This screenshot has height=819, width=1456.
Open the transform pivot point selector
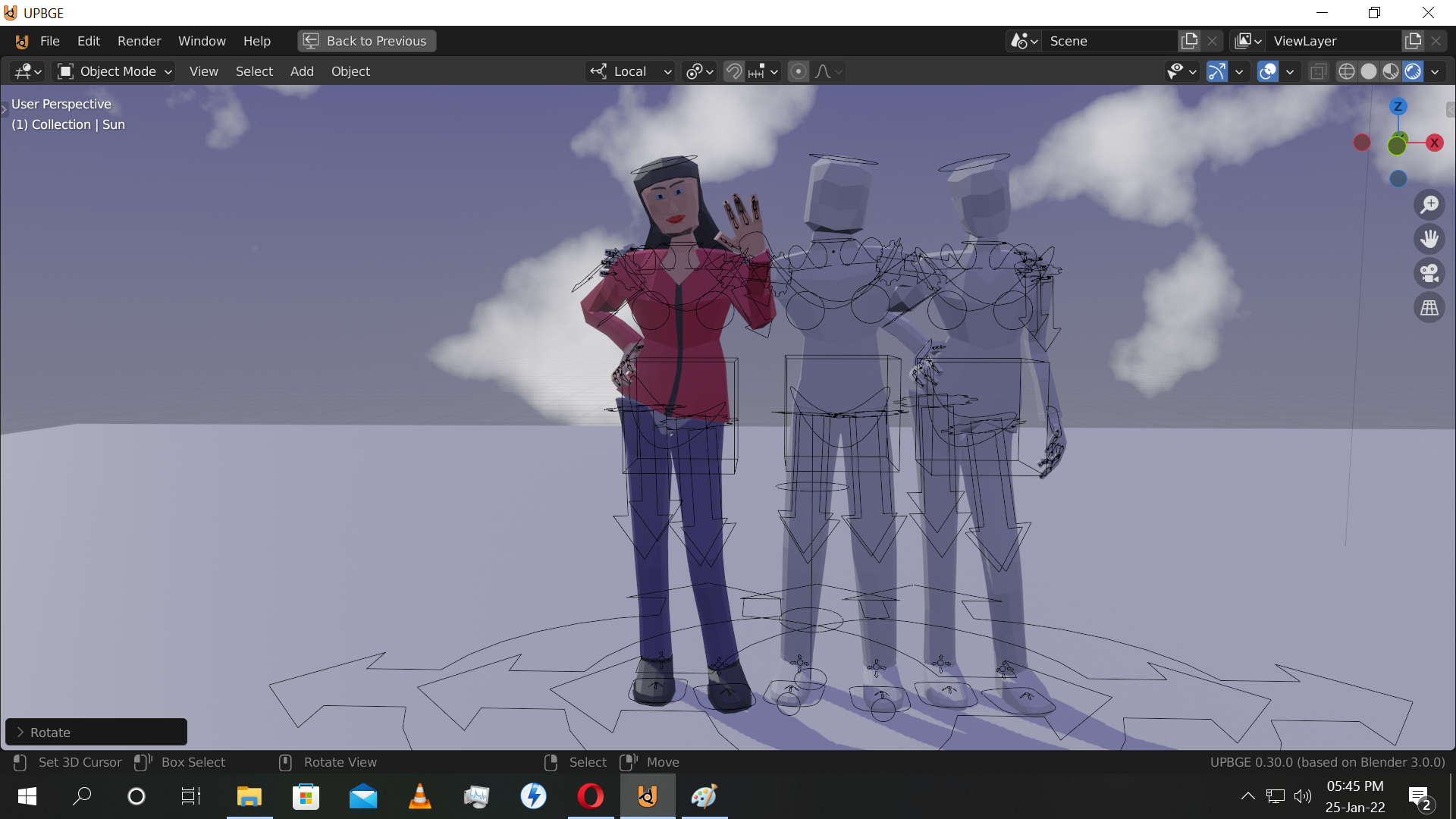(698, 71)
